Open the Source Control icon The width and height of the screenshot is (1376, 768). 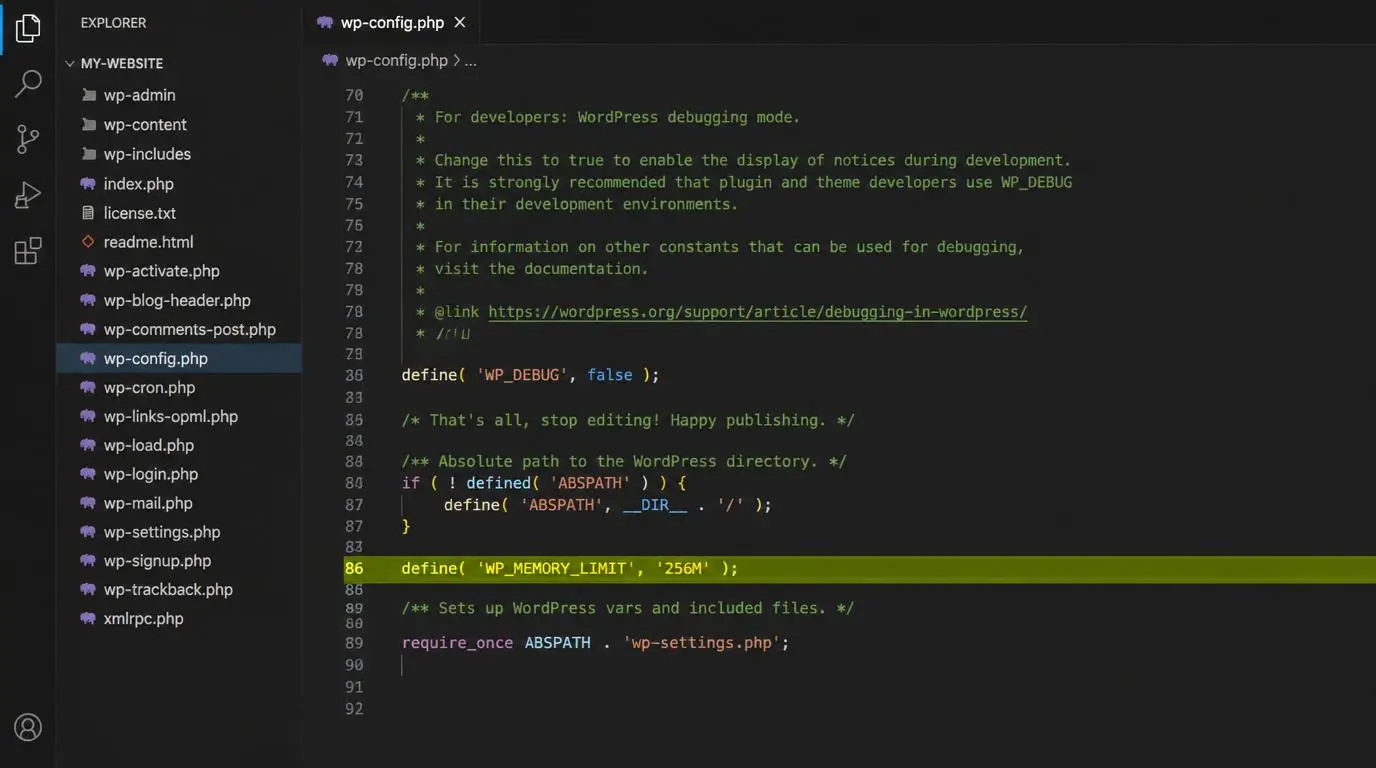pyautogui.click(x=28, y=139)
